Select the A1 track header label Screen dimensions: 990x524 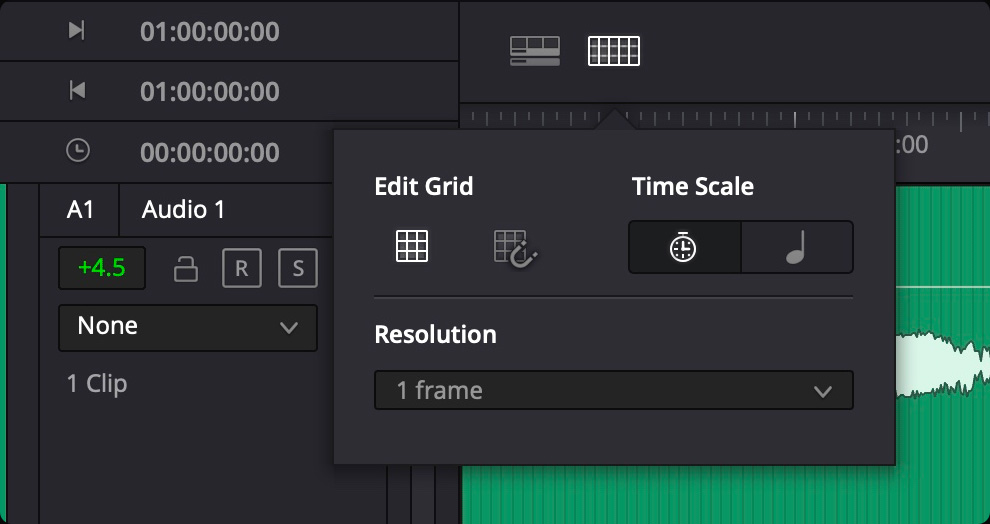tap(80, 210)
